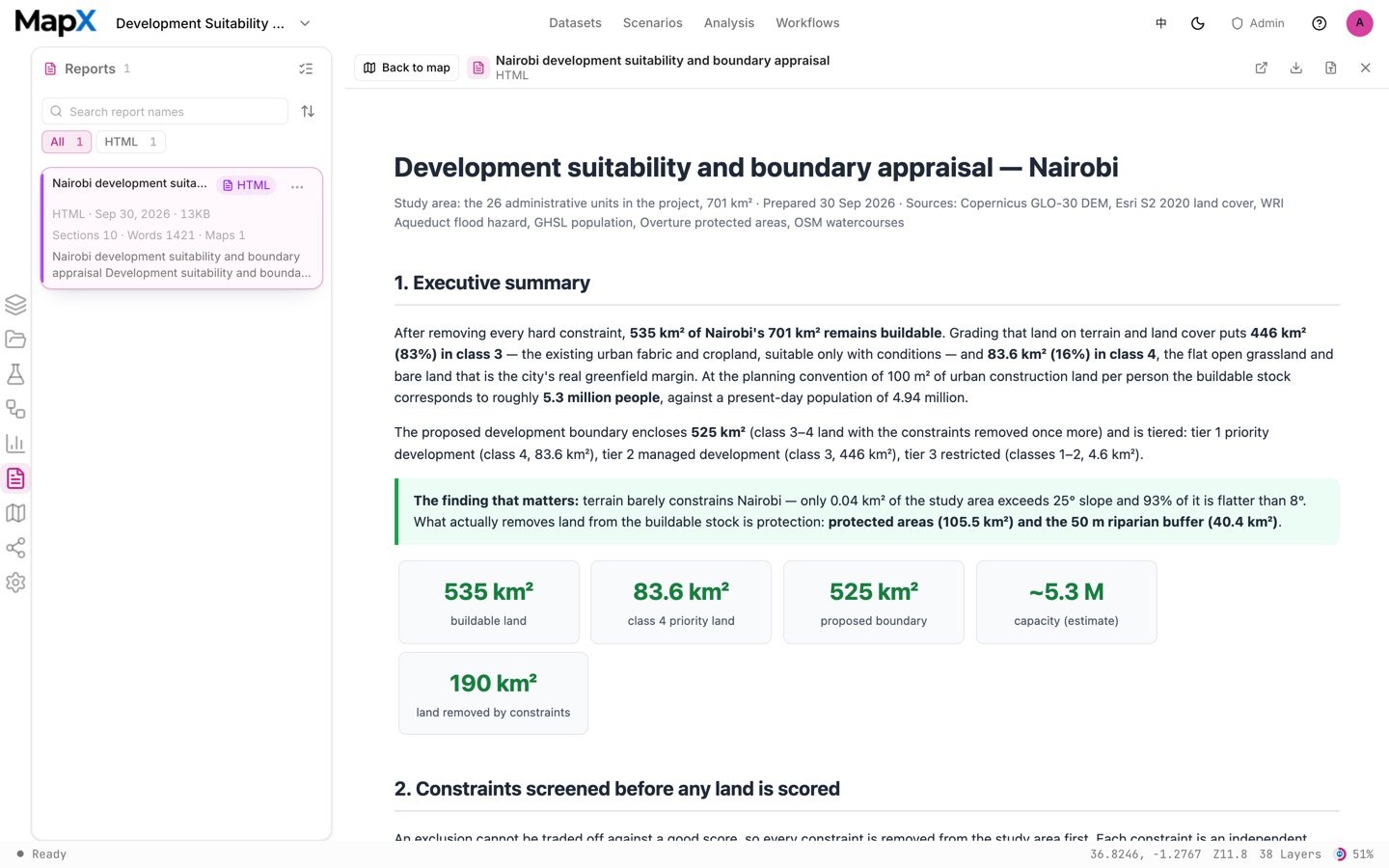Viewport: 1389px width, 868px height.
Task: Click Back to map button
Action: tap(407, 68)
